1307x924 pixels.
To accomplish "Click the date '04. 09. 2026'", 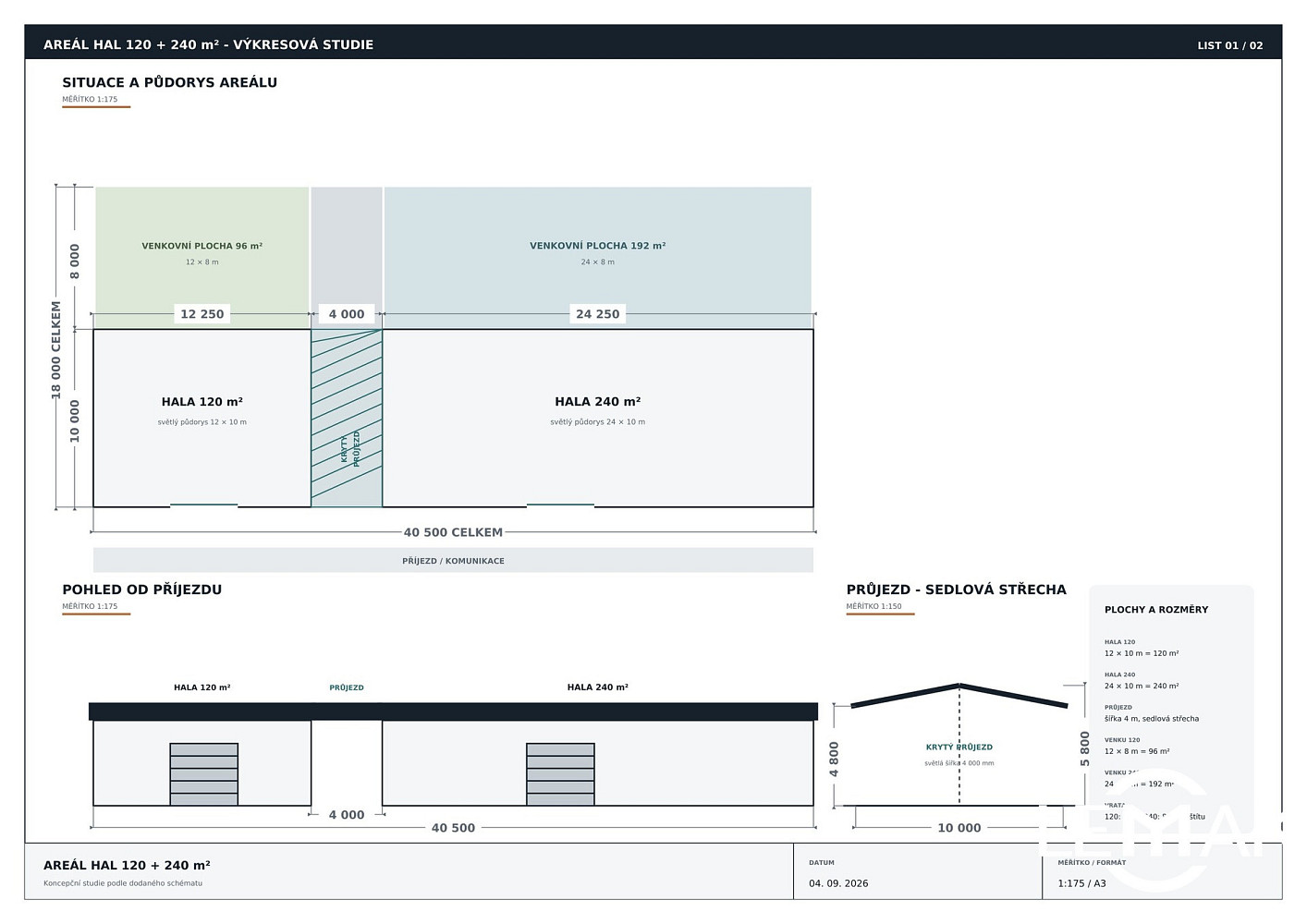I will [x=838, y=883].
